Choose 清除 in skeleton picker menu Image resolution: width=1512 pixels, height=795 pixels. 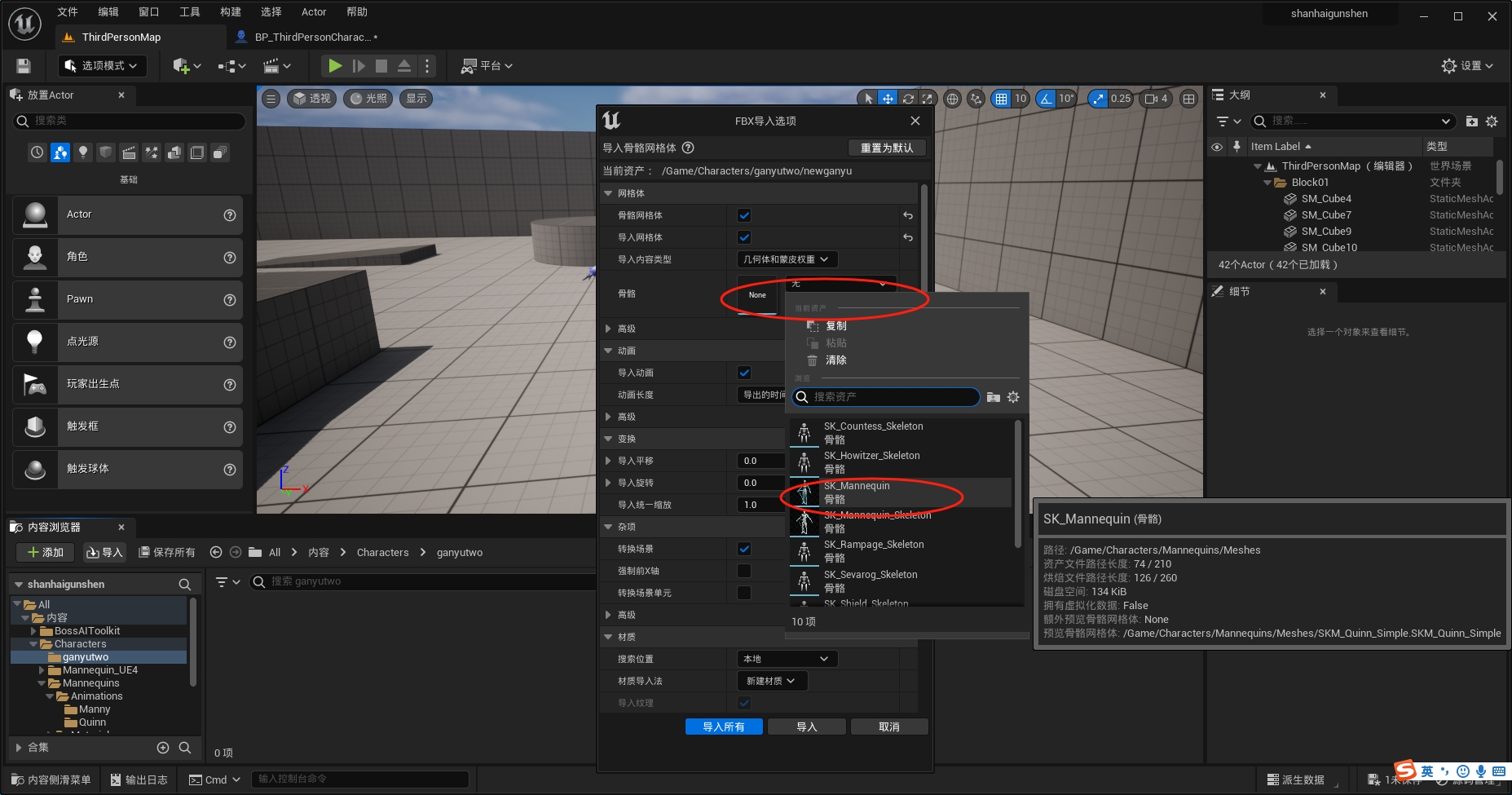tap(835, 360)
